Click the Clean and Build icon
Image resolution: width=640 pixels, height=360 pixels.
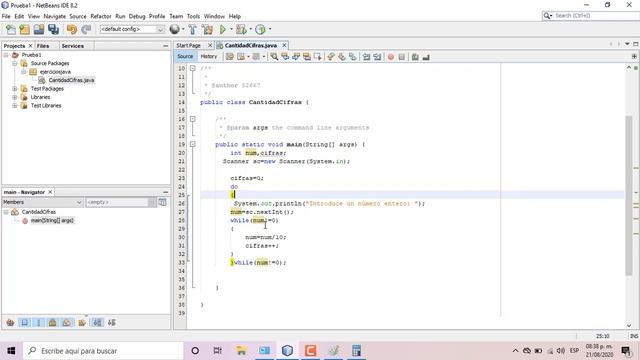tap(207, 29)
